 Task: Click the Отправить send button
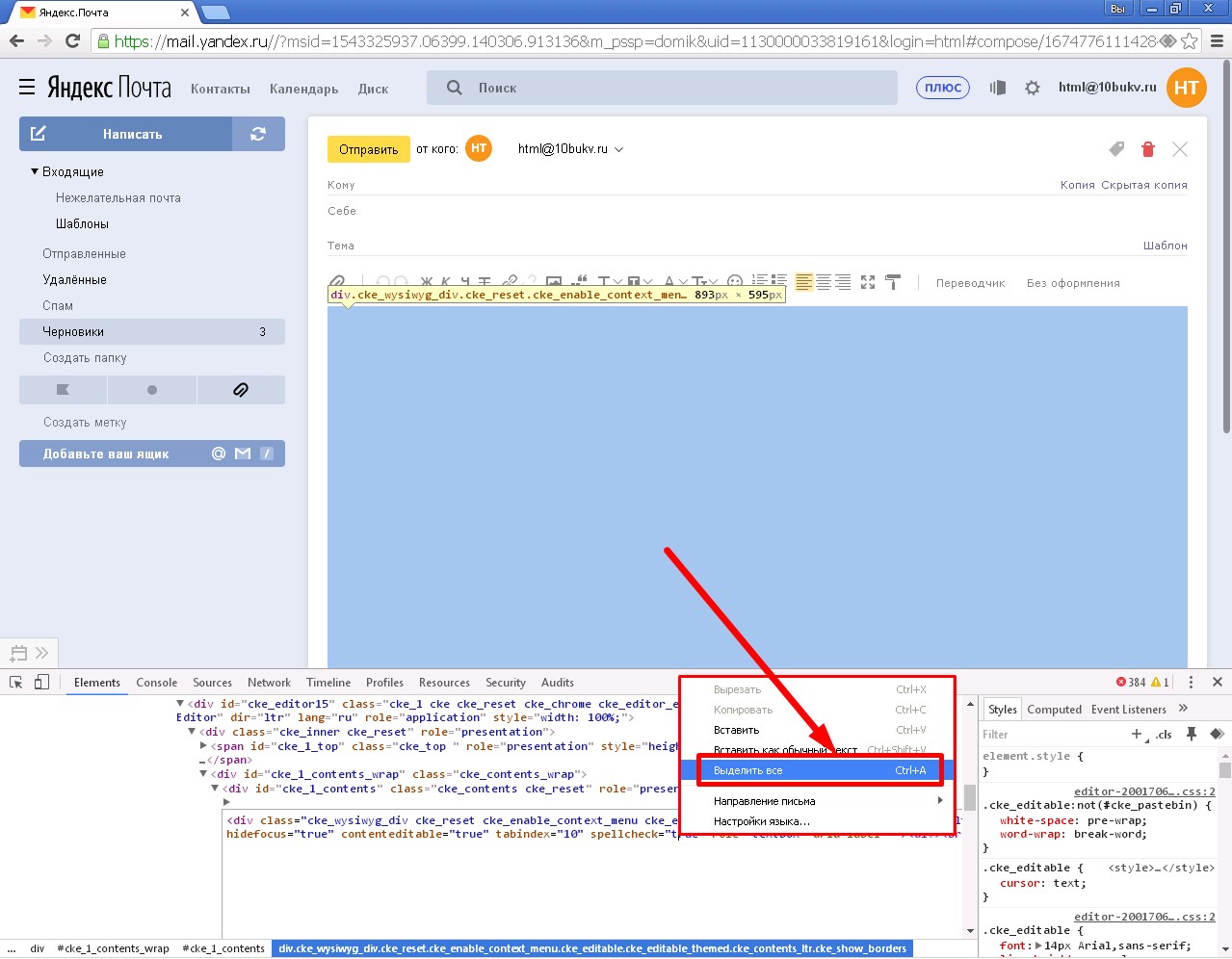[369, 149]
